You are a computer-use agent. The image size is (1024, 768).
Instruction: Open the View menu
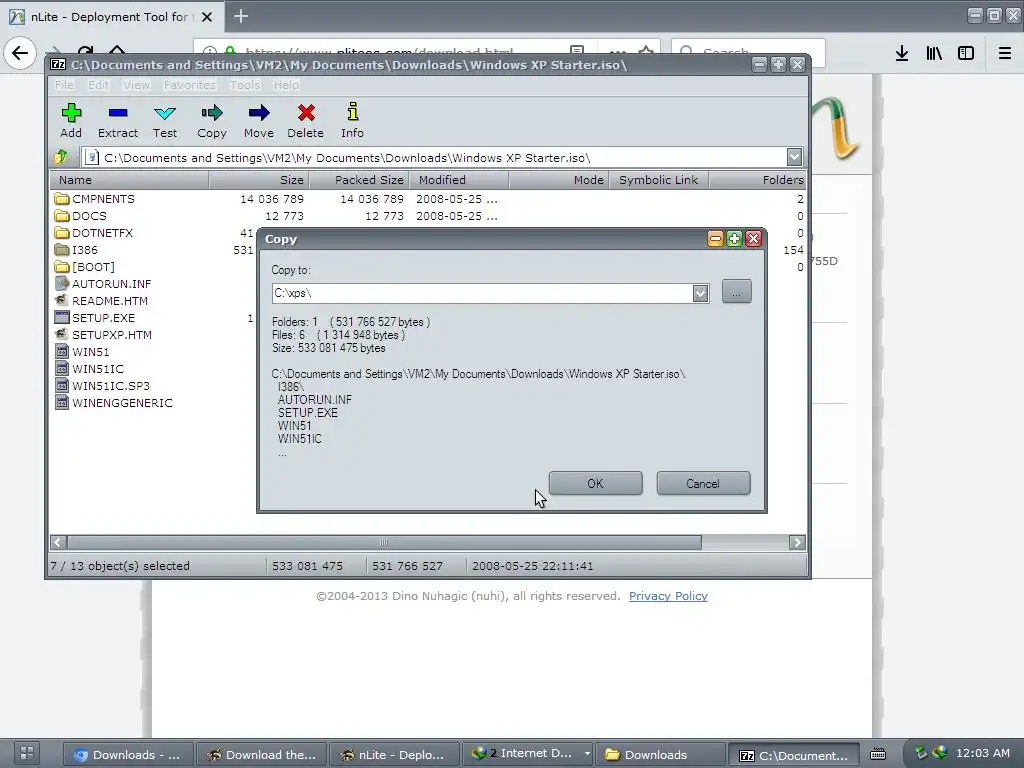click(x=136, y=85)
